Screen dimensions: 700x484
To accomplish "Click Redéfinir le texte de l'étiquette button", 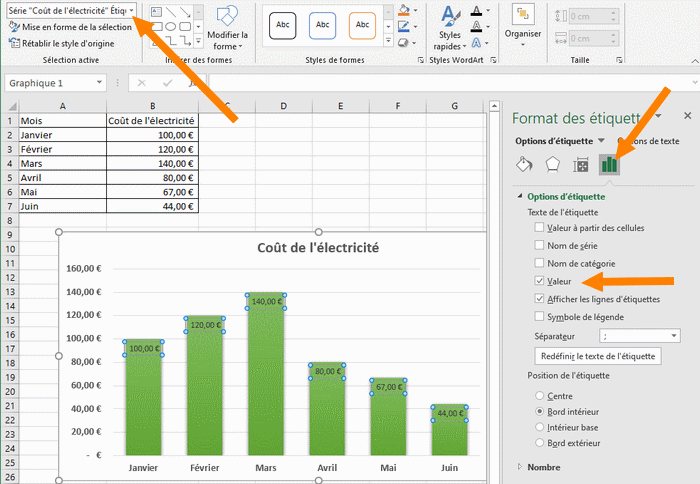I will click(x=598, y=356).
